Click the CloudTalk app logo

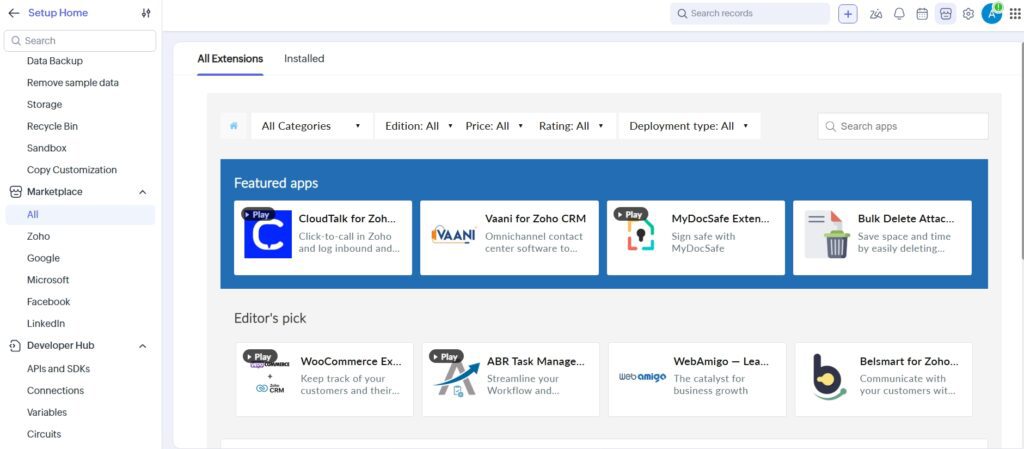[x=268, y=234]
